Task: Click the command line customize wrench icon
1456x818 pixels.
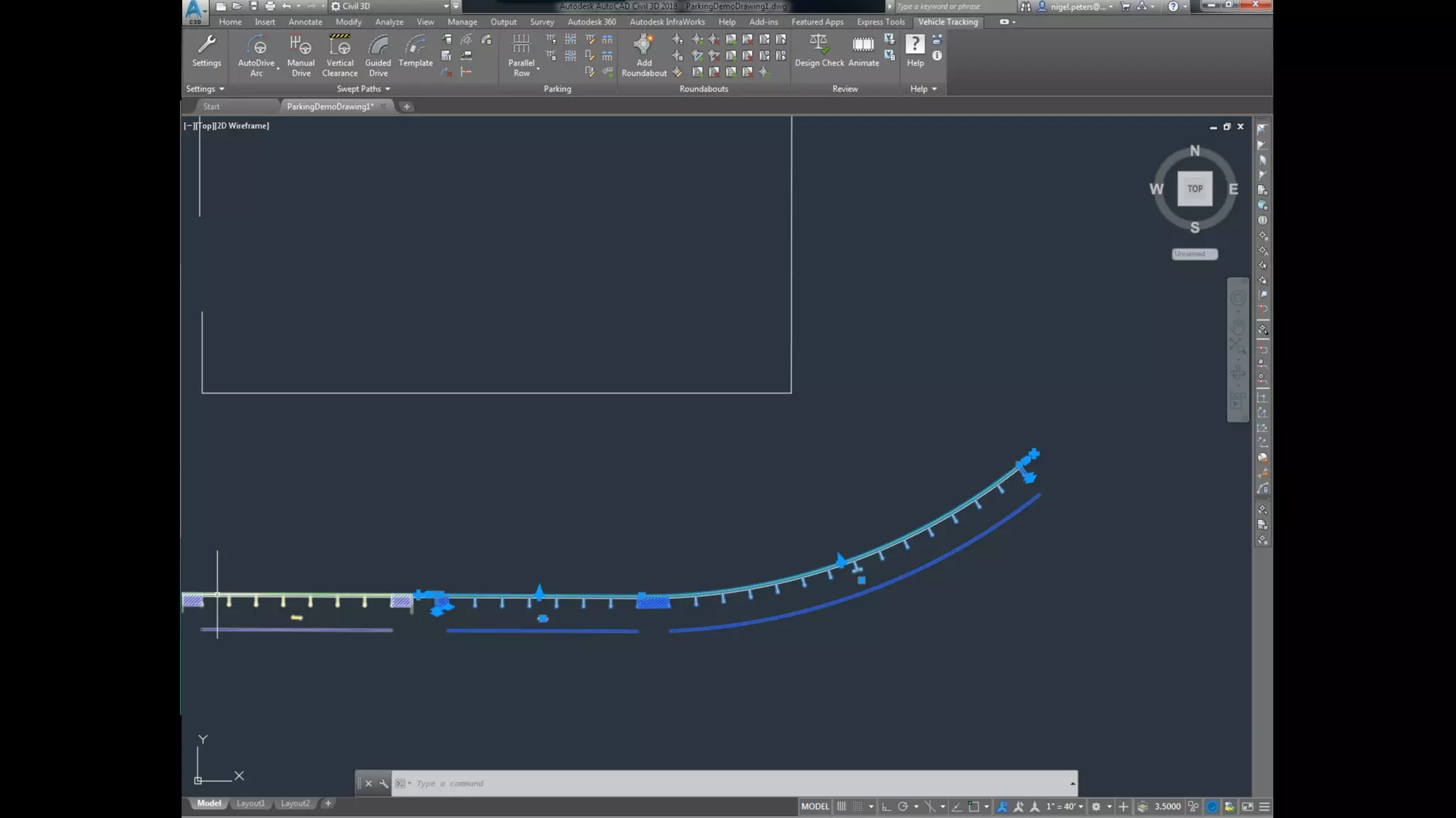Action: click(384, 784)
